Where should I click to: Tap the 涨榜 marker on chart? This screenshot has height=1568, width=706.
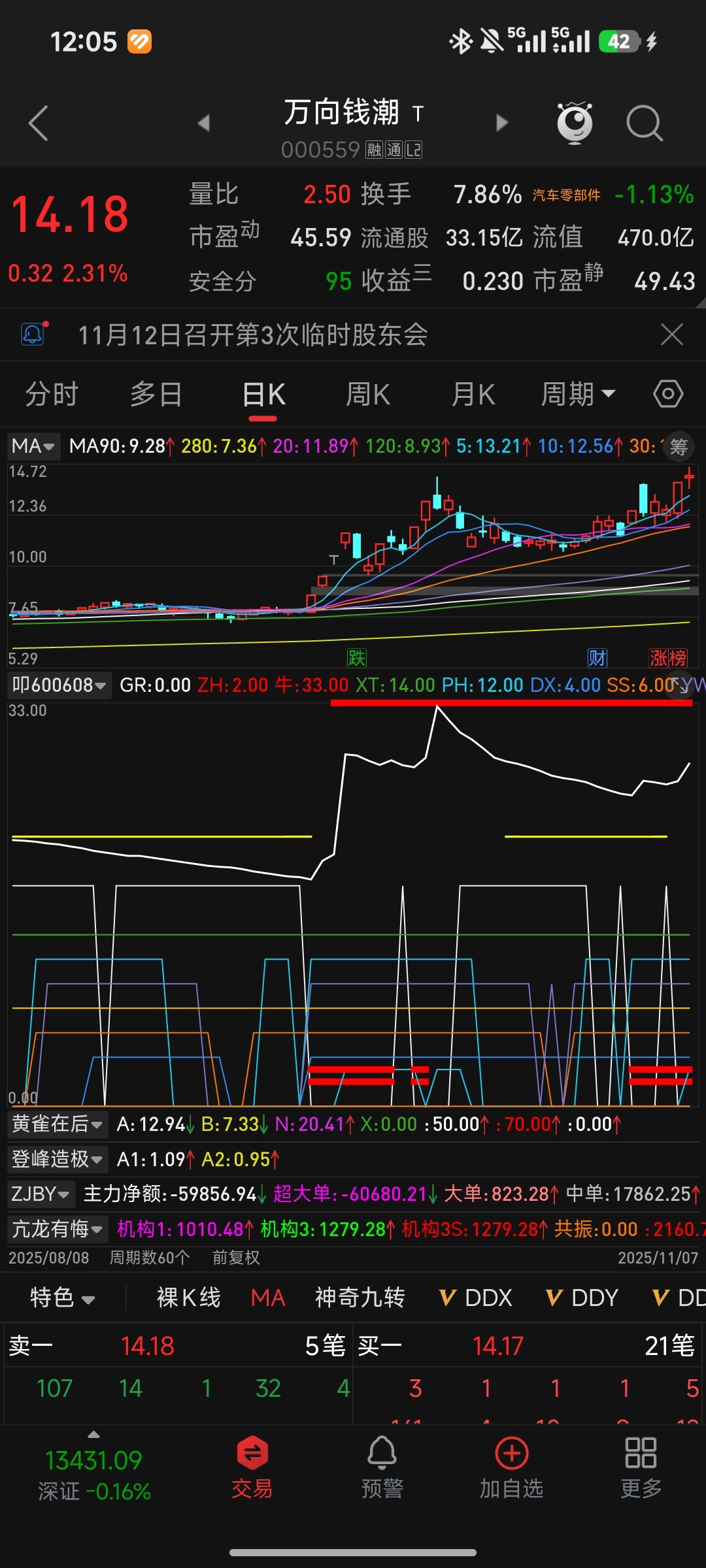(668, 657)
